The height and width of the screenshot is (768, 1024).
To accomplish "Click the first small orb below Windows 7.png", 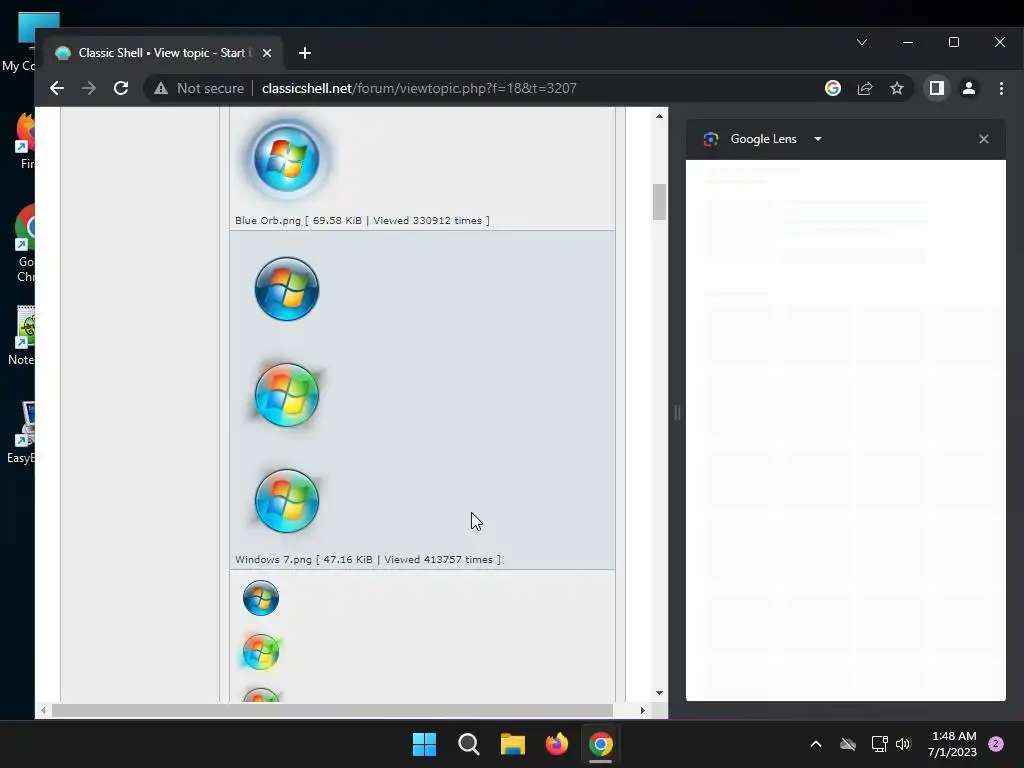I will pyautogui.click(x=261, y=598).
